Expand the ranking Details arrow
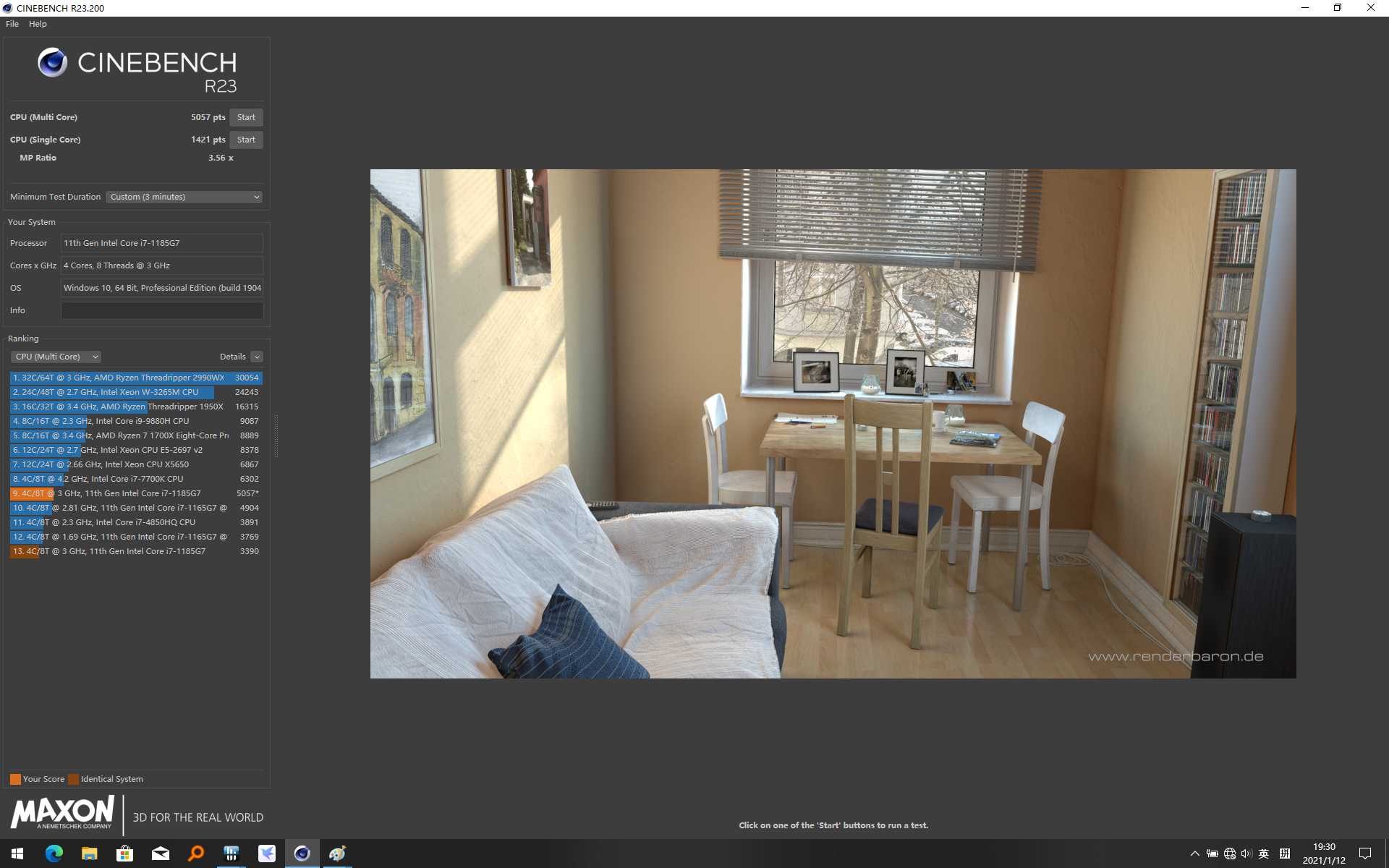 click(x=257, y=357)
